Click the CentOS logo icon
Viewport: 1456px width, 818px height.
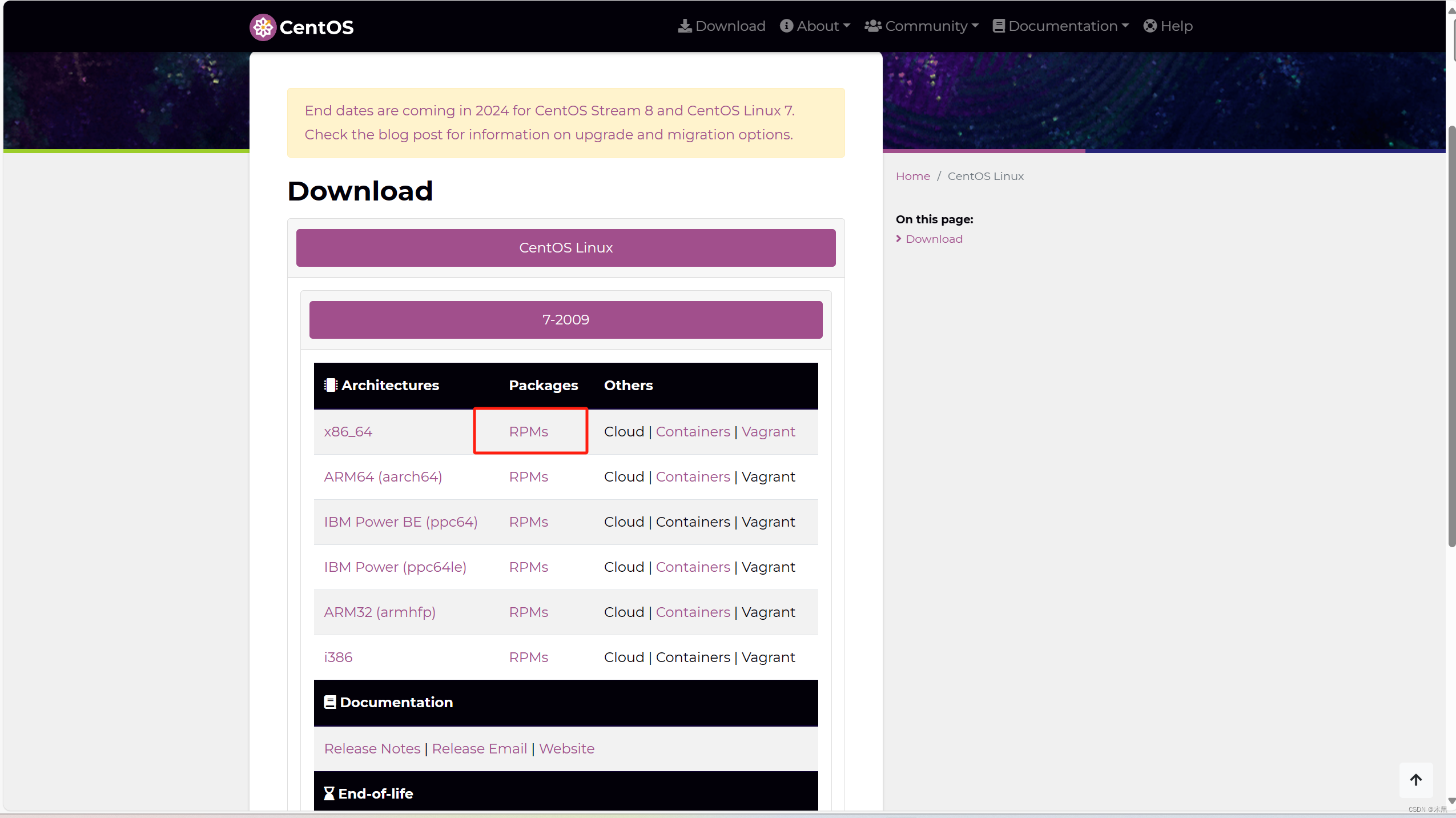pos(263,27)
